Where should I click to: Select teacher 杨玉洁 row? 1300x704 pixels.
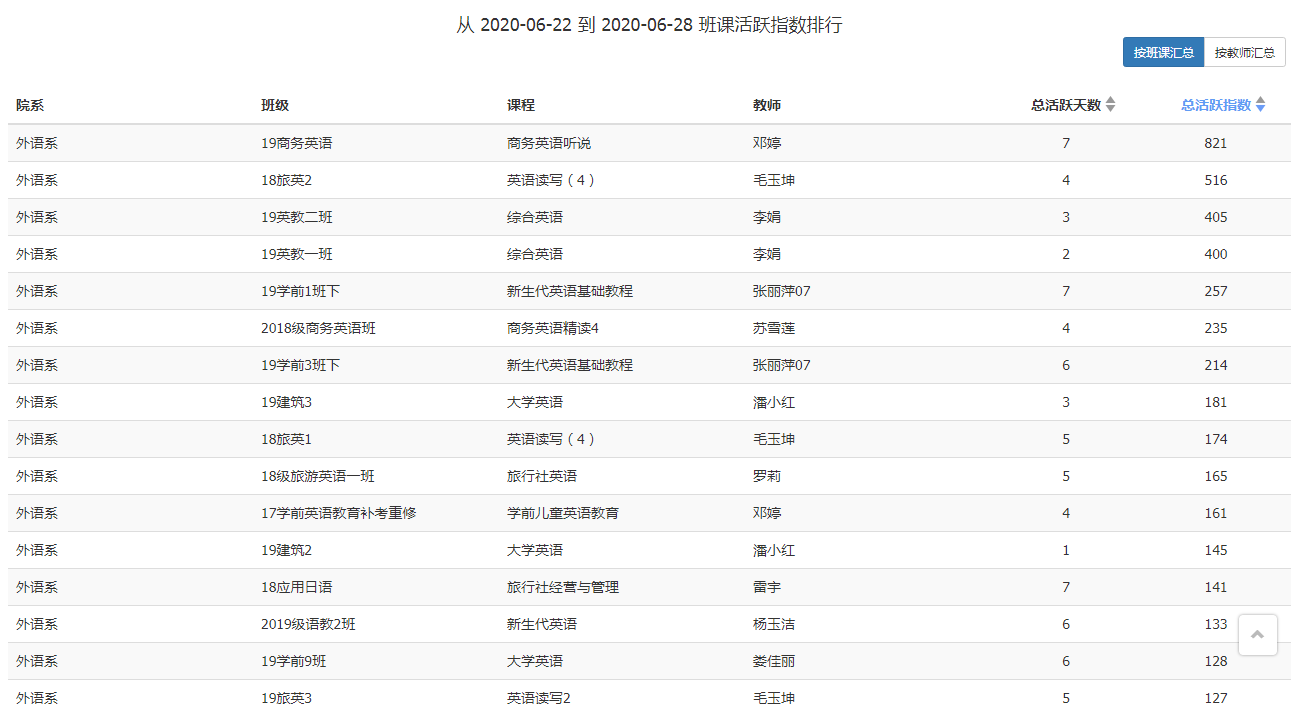649,624
